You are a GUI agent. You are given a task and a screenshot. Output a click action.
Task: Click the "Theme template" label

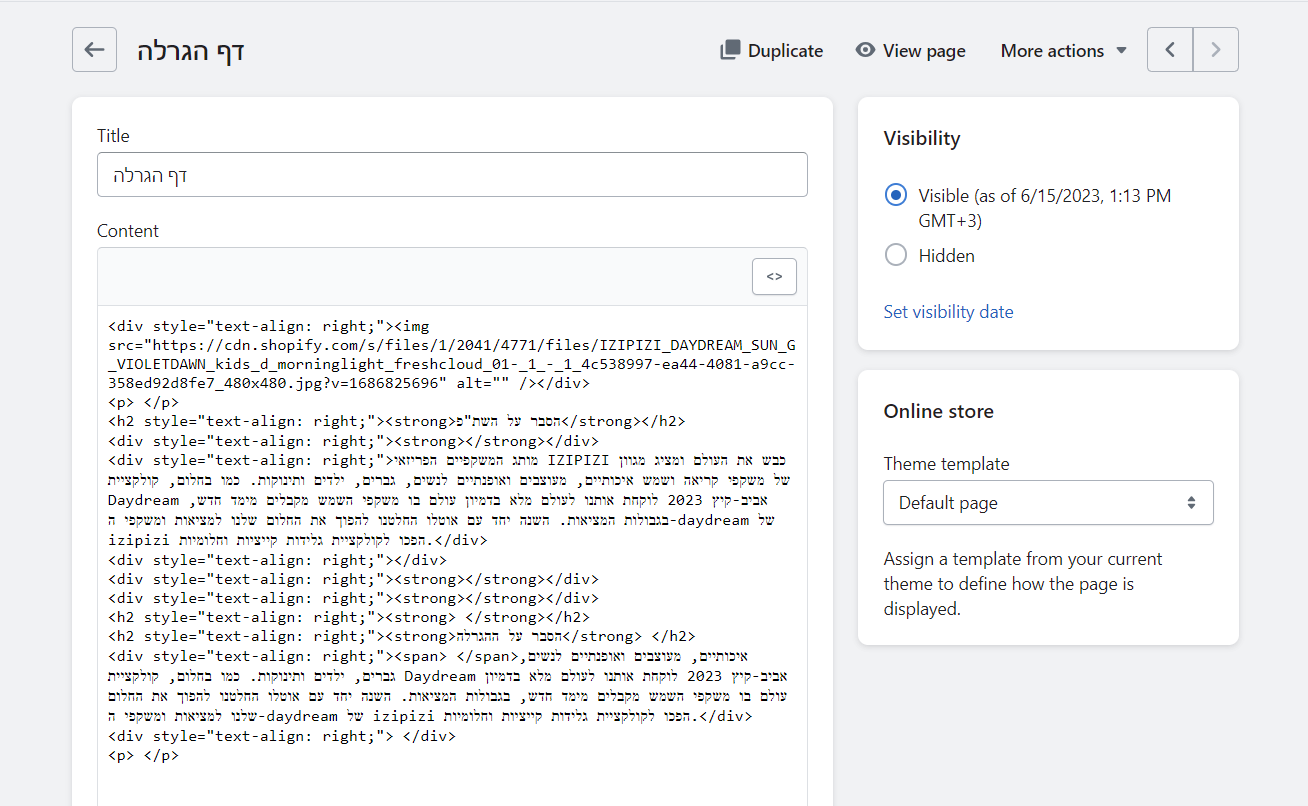click(x=946, y=464)
